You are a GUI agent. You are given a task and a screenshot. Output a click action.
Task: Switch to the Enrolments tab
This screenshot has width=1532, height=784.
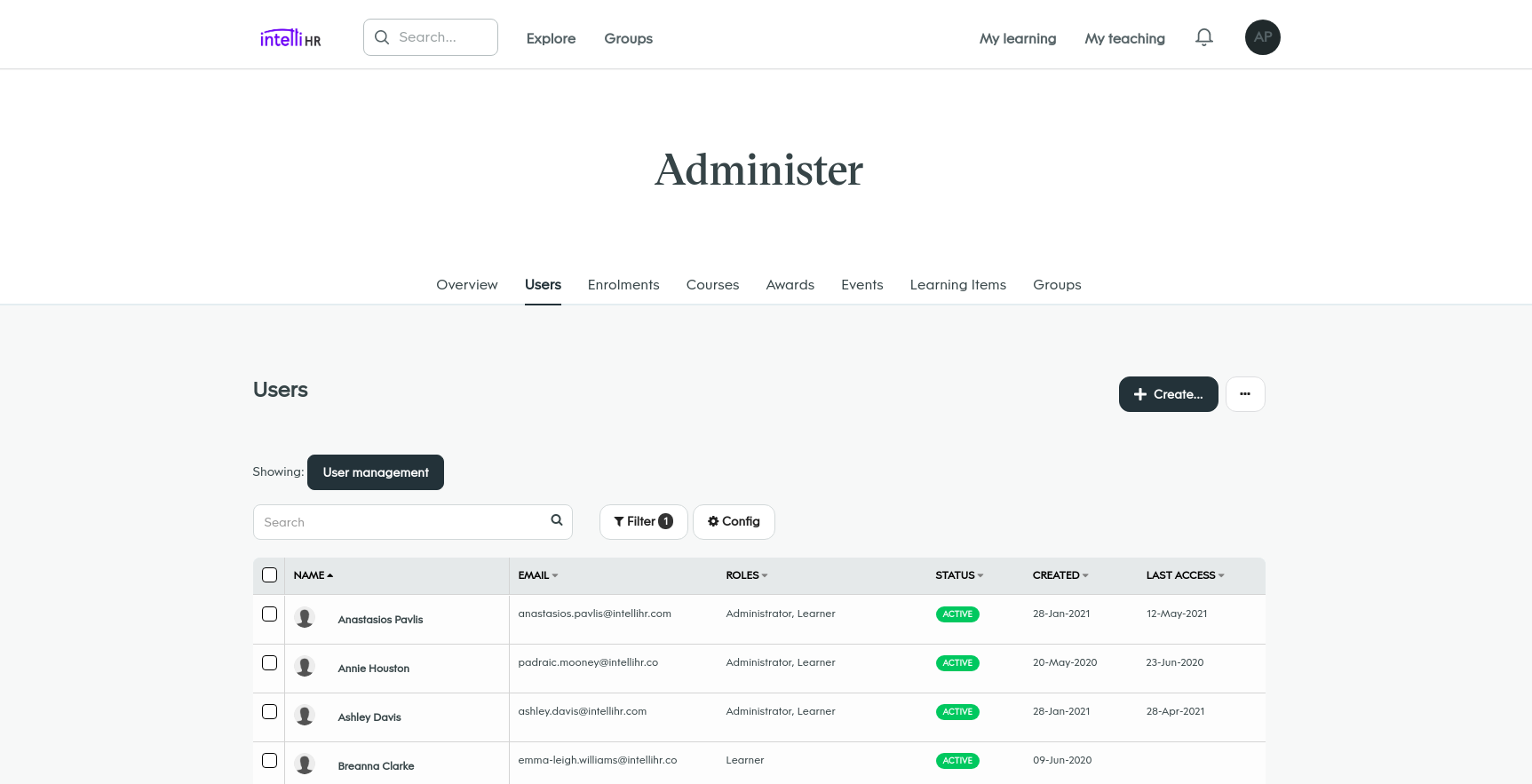pos(623,285)
